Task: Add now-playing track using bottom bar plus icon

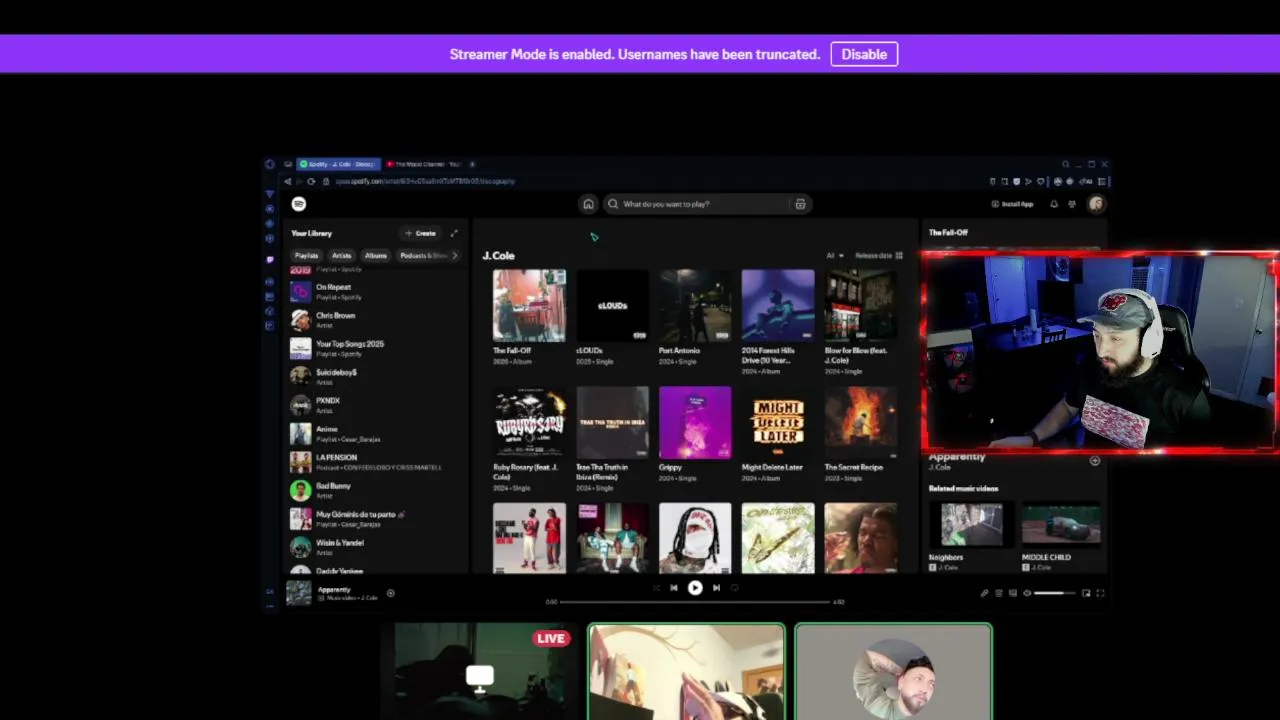Action: [x=390, y=593]
